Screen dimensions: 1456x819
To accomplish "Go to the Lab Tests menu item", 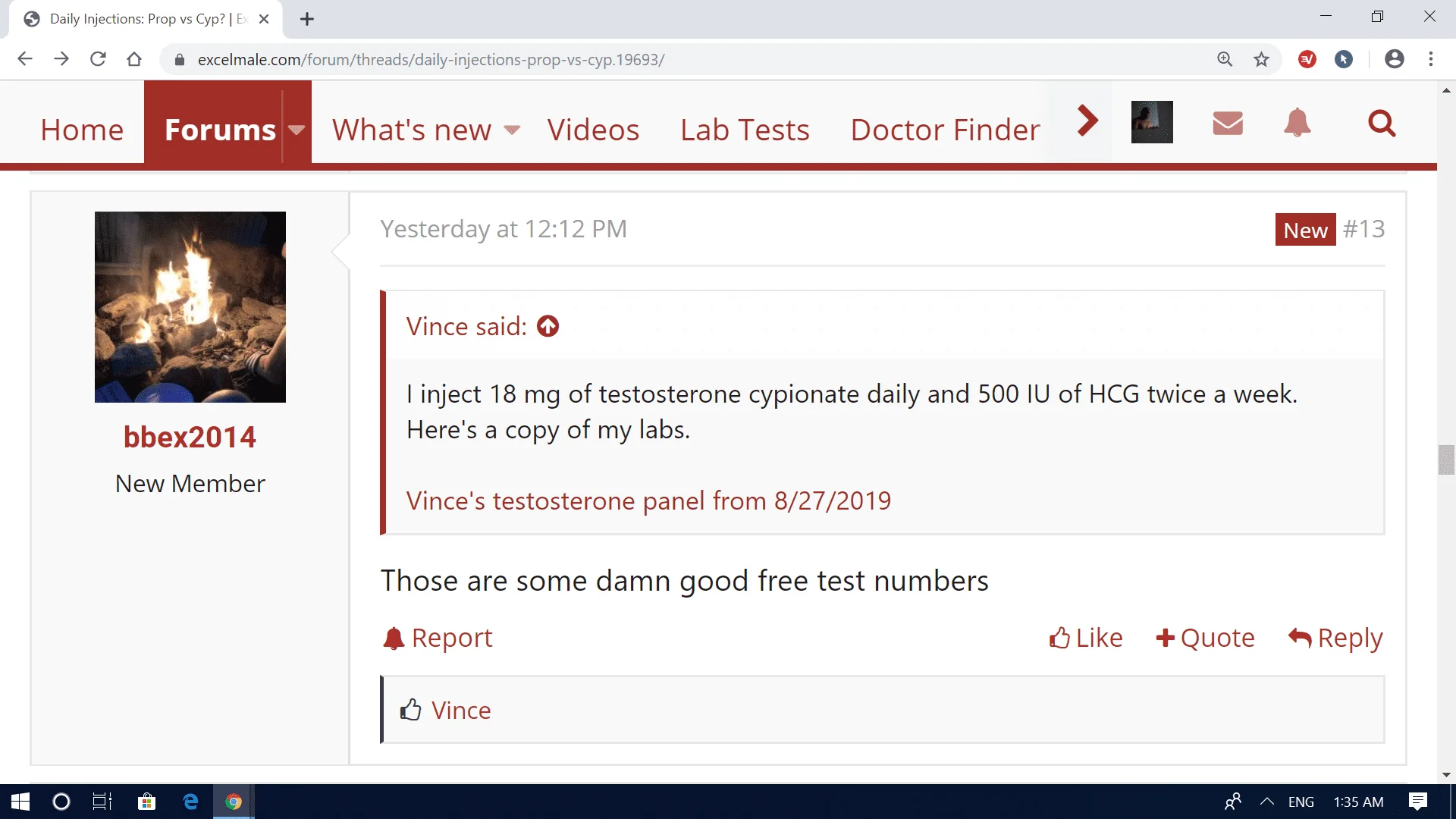I will pyautogui.click(x=745, y=130).
